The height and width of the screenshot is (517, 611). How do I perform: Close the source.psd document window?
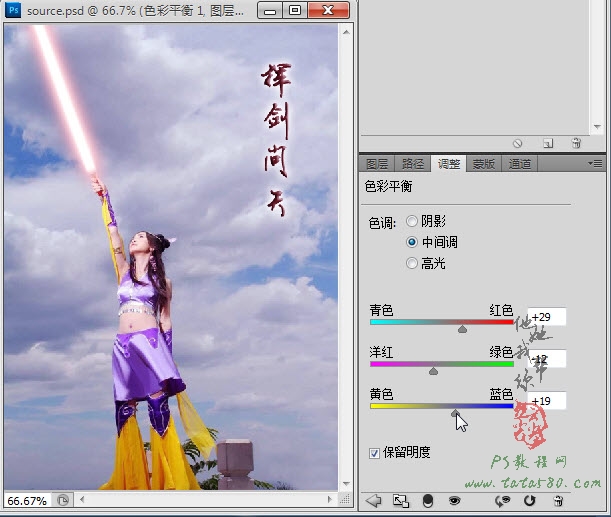coord(328,11)
